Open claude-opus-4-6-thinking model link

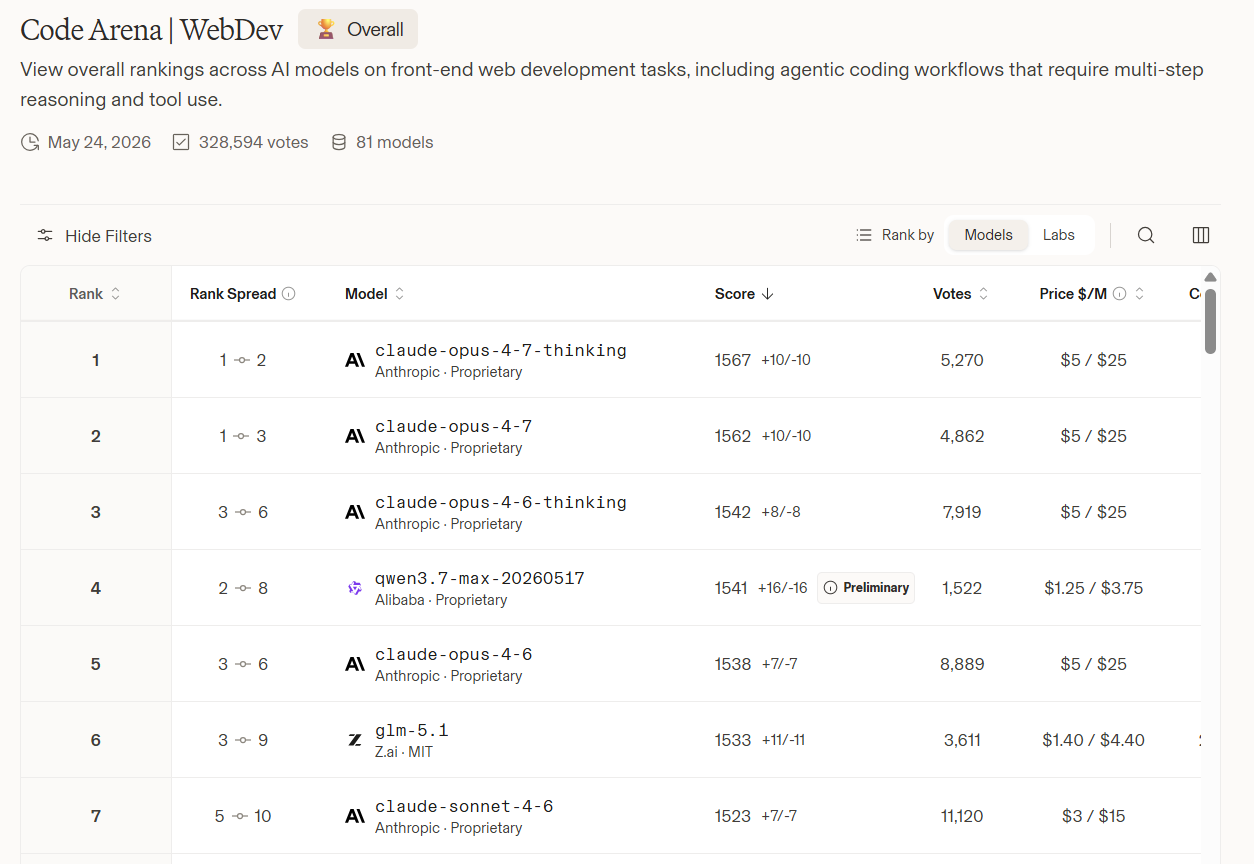501,503
